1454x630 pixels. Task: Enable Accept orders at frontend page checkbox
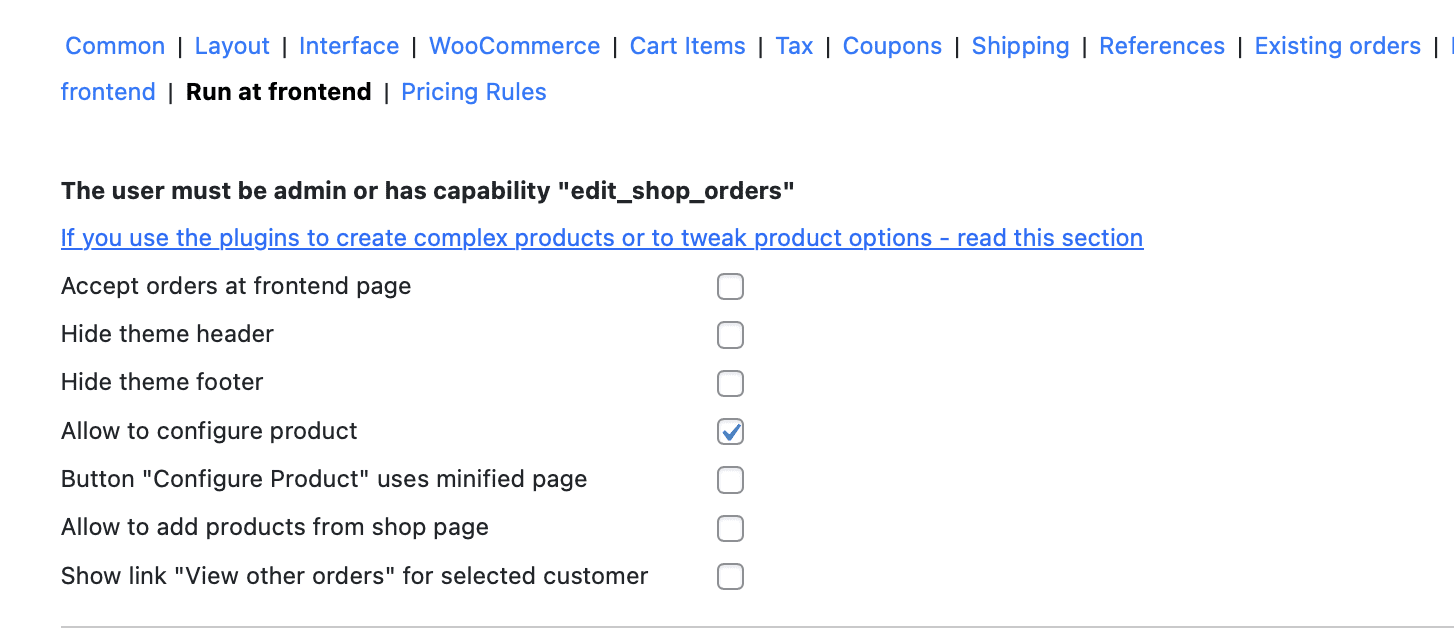[x=730, y=287]
